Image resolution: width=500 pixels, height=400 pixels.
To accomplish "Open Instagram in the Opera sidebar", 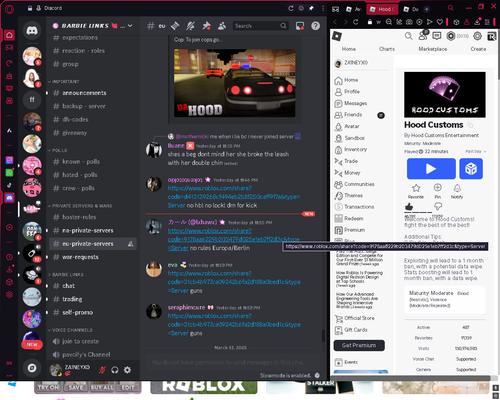I will coord(9,160).
